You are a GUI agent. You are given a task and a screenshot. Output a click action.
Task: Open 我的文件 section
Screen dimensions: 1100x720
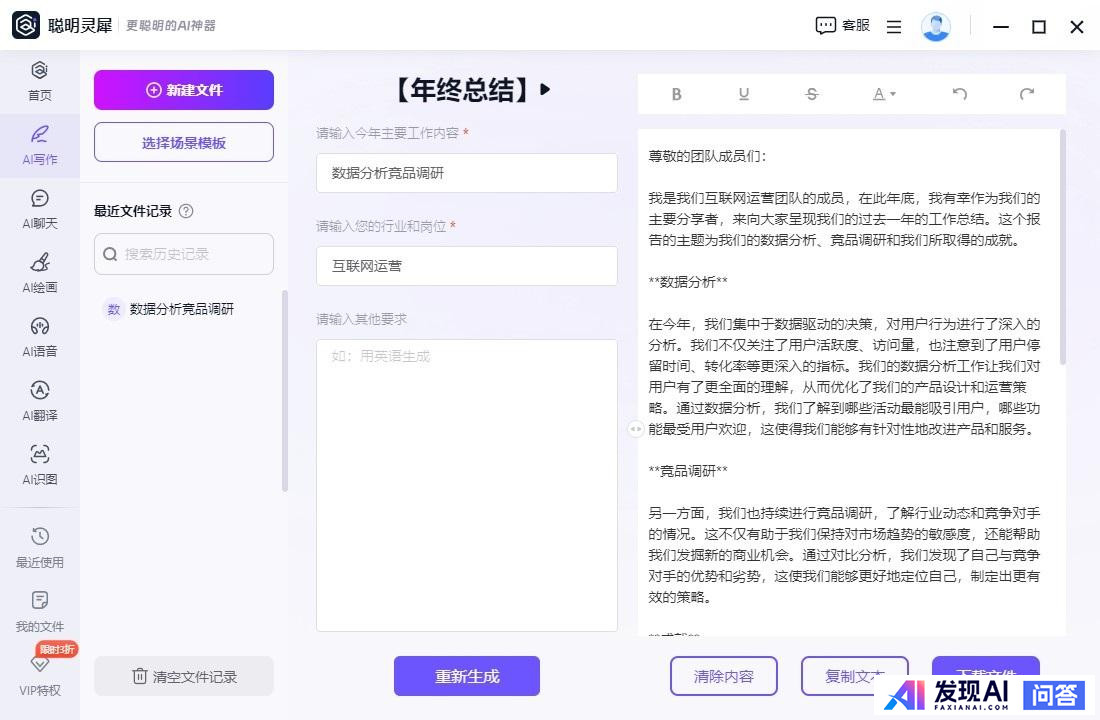point(40,611)
